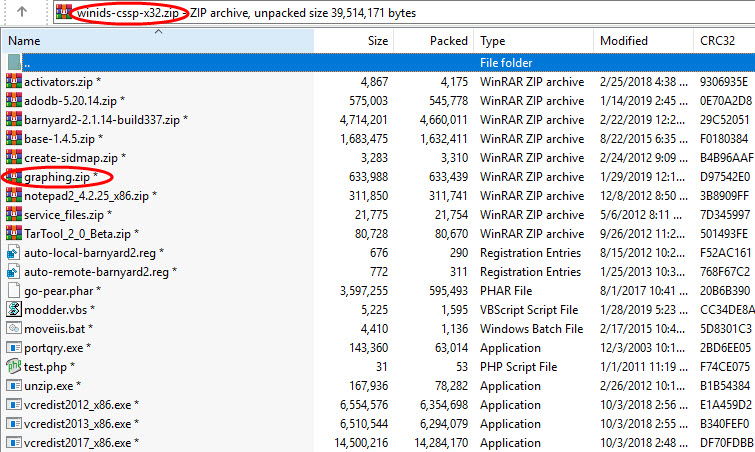The image size is (755, 452).
Task: Click the test.php file icon
Action: pyautogui.click(x=13, y=366)
